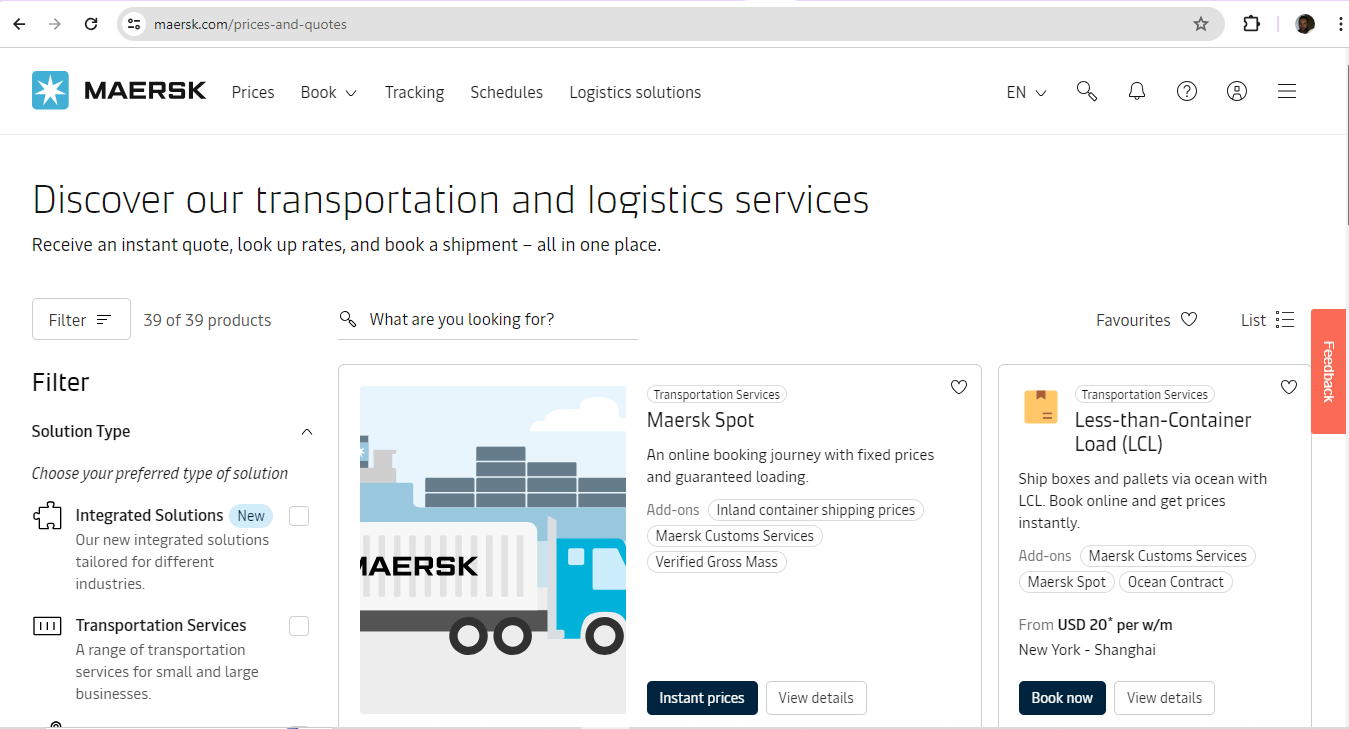Click the product search field

click(490, 318)
